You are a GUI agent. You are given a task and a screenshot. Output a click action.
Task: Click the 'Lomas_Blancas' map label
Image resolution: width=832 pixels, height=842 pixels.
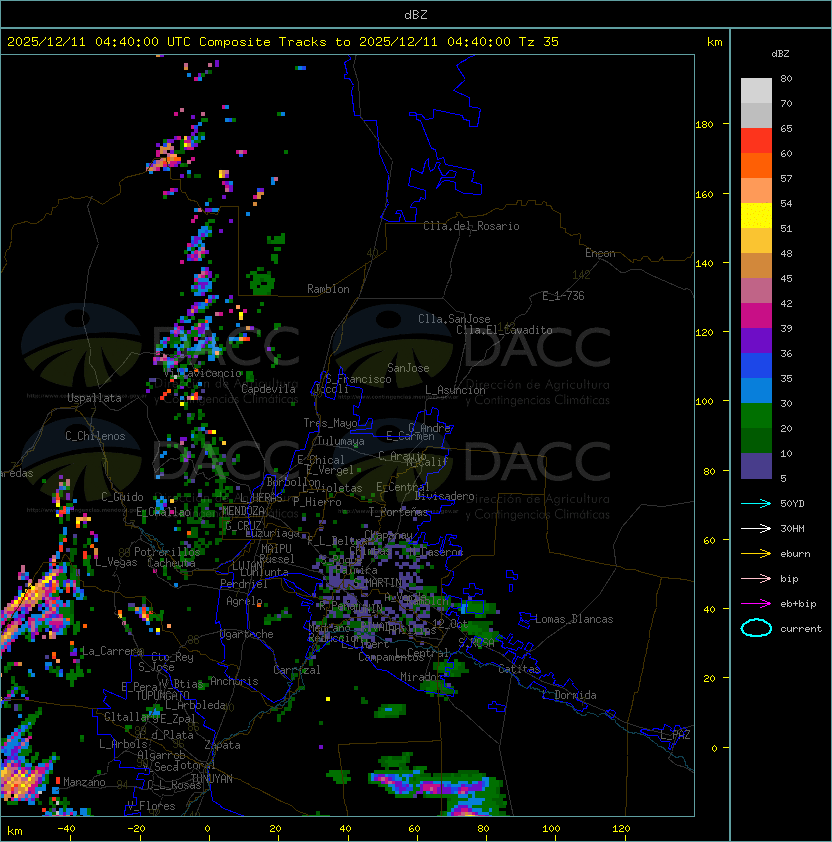[574, 619]
